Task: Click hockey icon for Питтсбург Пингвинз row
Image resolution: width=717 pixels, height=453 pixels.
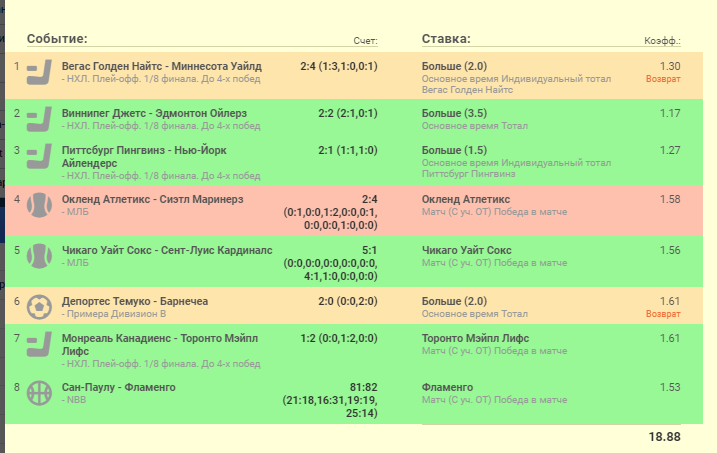Action: [39, 156]
